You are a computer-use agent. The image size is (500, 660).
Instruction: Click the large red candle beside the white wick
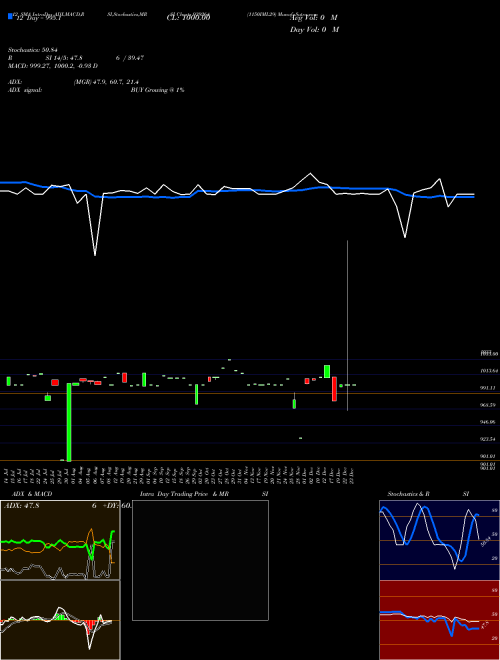(335, 389)
